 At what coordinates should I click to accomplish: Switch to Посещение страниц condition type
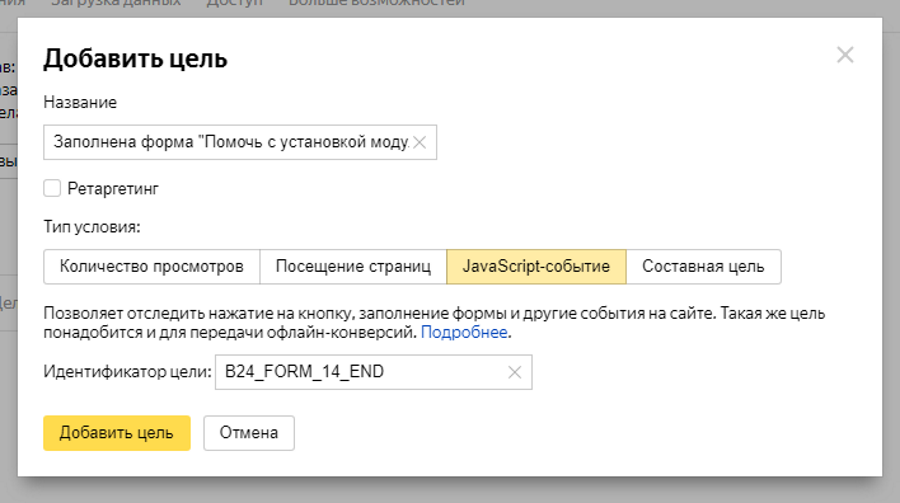coord(353,267)
